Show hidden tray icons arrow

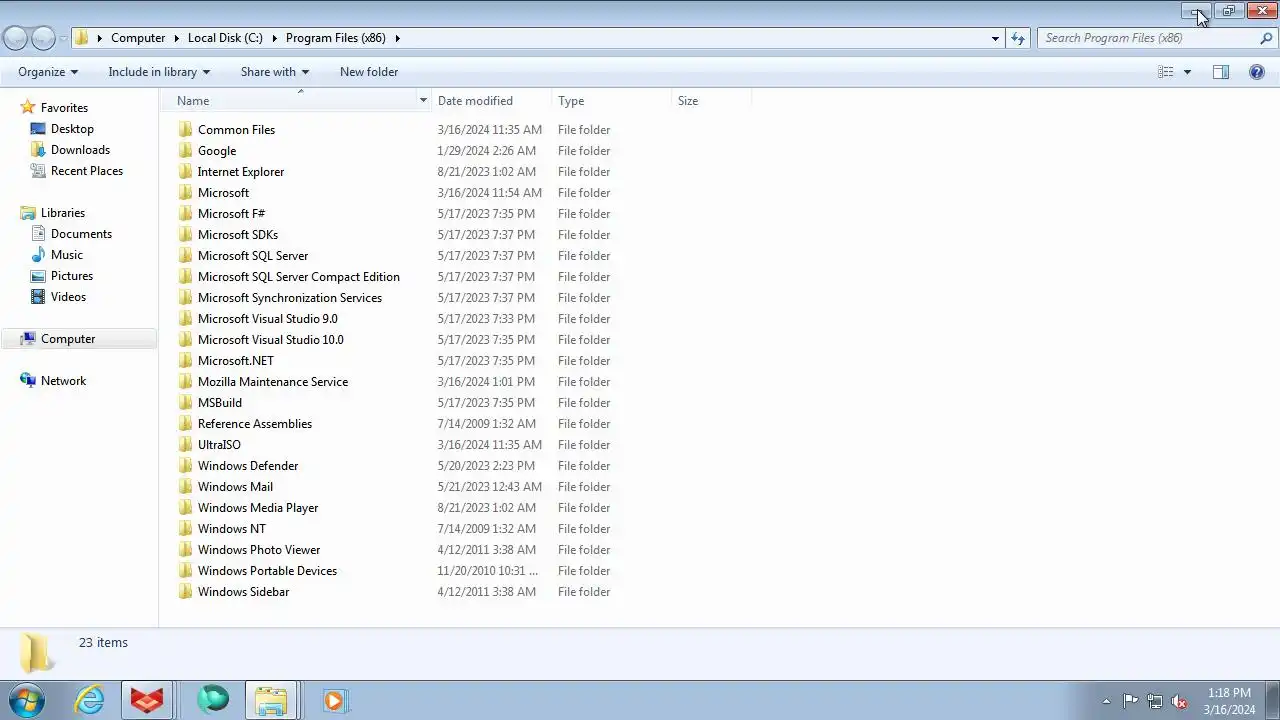(1106, 701)
